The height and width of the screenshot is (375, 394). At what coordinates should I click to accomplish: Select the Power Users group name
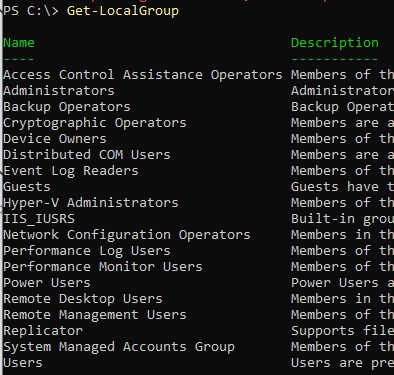[x=47, y=283]
